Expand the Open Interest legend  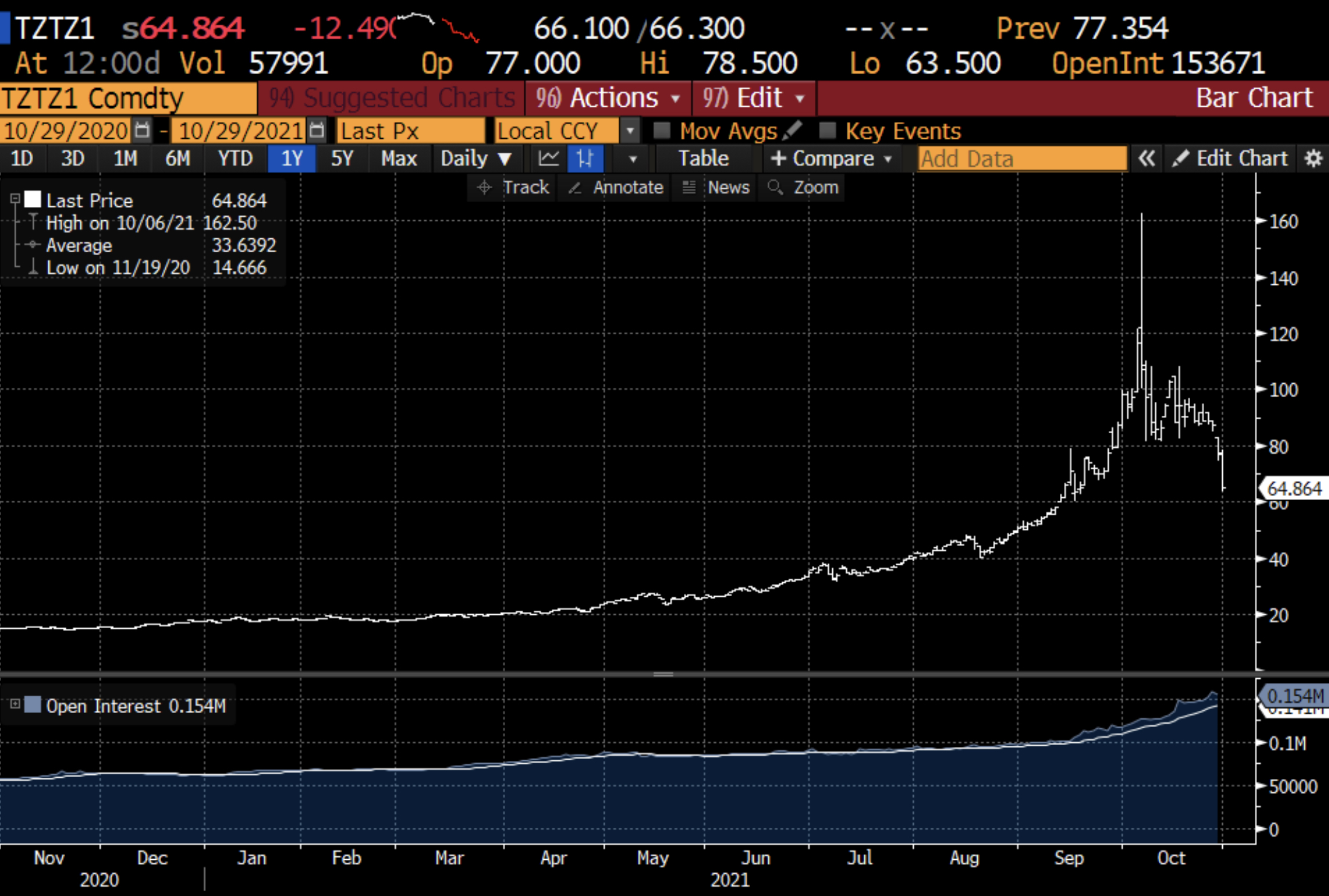tap(15, 704)
